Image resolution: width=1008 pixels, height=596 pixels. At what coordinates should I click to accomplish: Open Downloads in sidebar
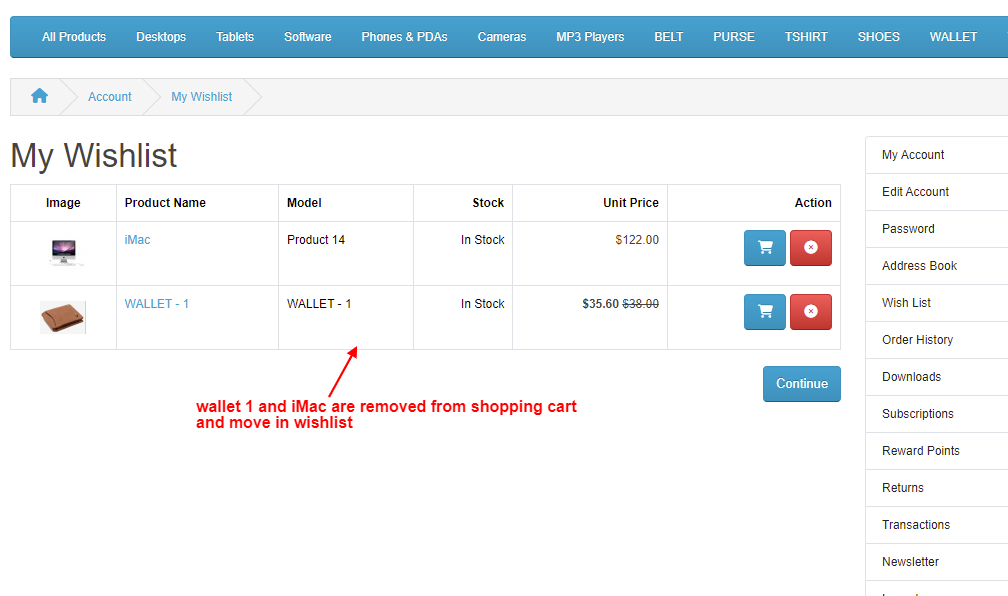[937, 377]
